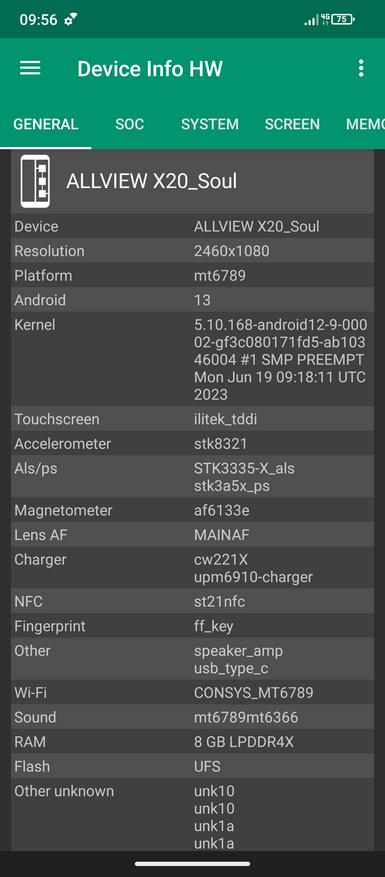This screenshot has width=385, height=877.
Task: Select the RAM 8 GB LPDDR4X row
Action: (192, 742)
